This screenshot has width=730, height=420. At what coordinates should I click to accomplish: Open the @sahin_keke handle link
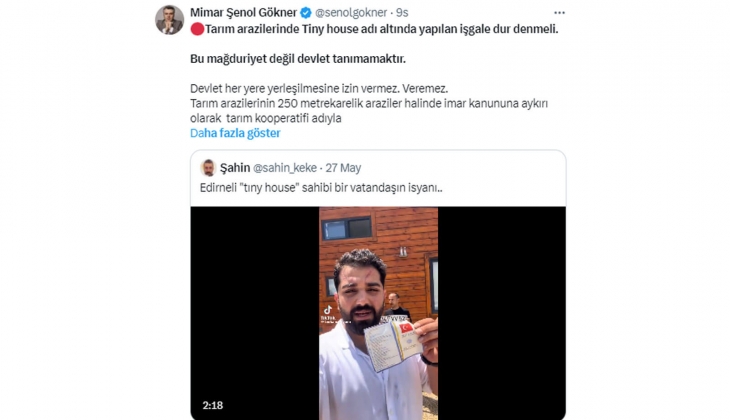[285, 168]
